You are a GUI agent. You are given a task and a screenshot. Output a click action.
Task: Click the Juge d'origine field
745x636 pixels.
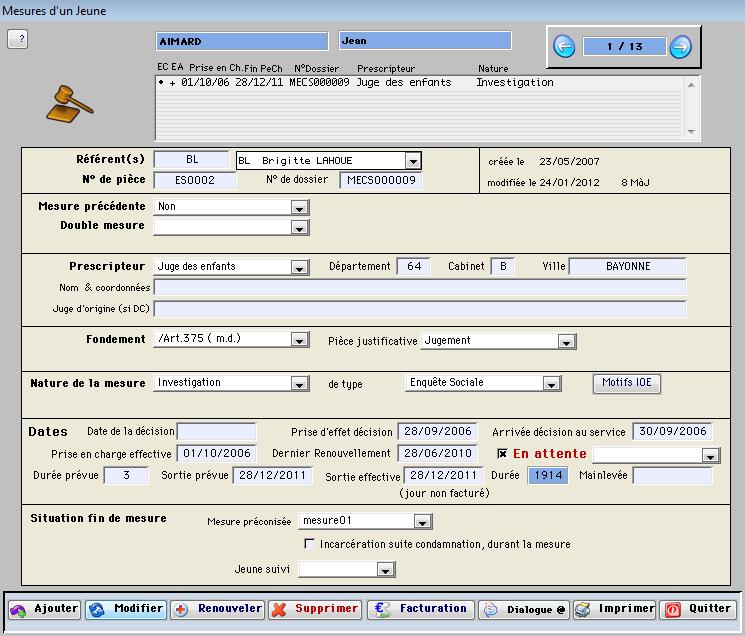(420, 309)
